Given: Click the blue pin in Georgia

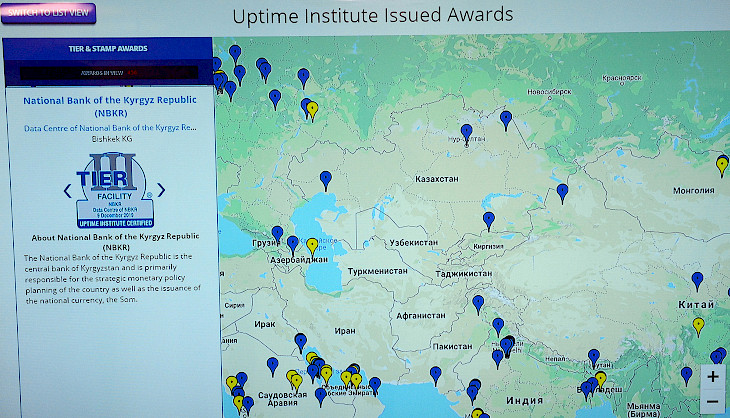Looking at the screenshot, I should click(x=277, y=234).
